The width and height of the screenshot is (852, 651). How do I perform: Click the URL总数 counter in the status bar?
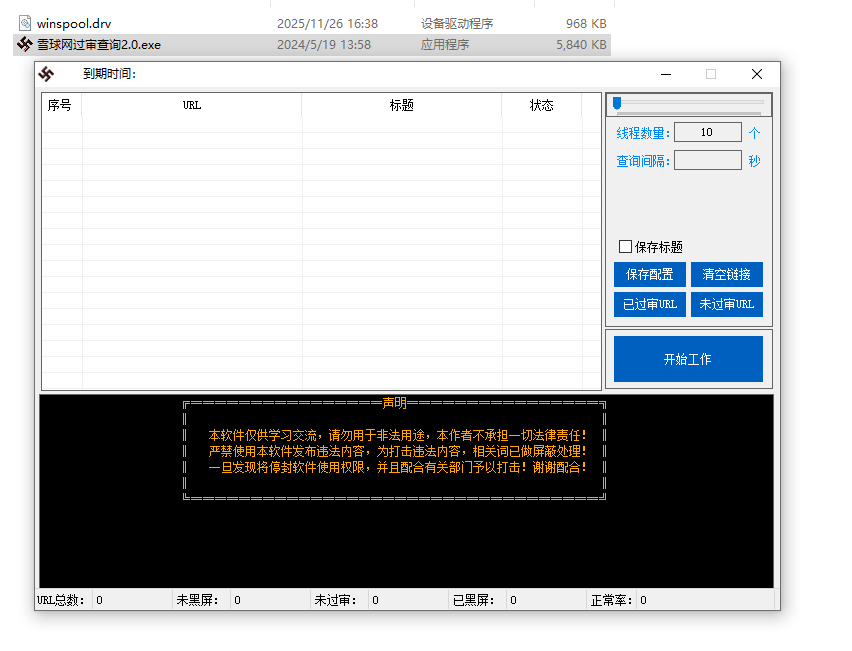(x=60, y=600)
